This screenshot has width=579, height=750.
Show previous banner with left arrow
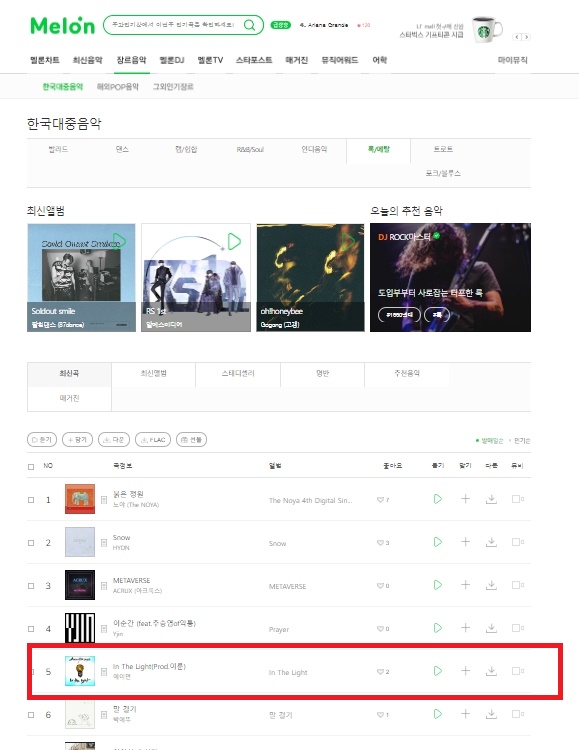pyautogui.click(x=517, y=37)
